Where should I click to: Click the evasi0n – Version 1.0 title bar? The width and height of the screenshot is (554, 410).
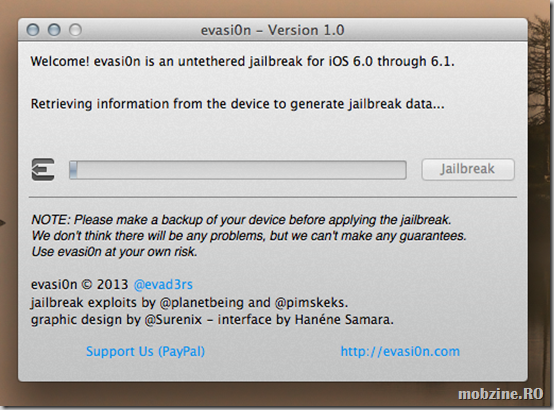[x=272, y=30]
